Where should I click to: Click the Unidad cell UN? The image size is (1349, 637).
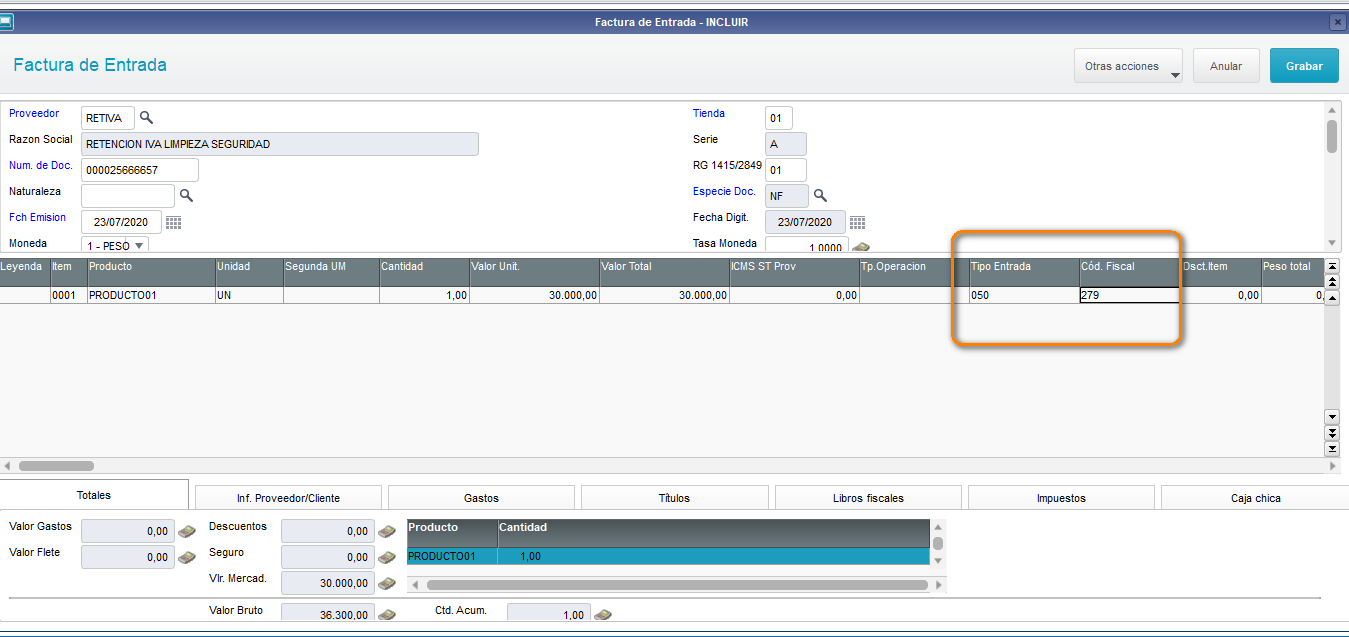point(249,295)
